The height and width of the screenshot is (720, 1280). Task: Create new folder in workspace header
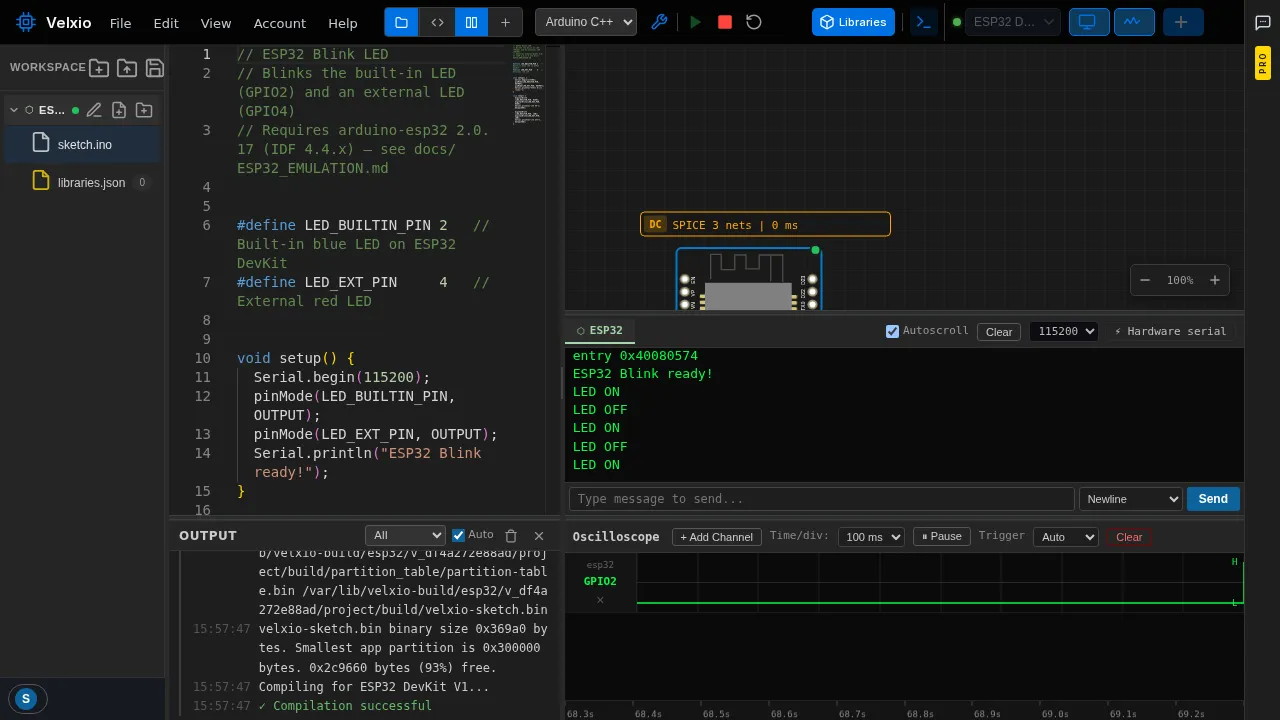[x=99, y=68]
